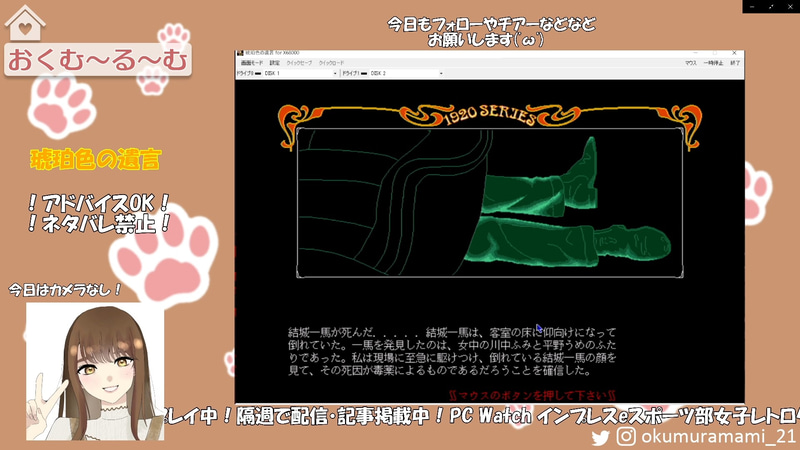800x450 pixels.
Task: Click the マウス menu item
Action: coord(691,63)
